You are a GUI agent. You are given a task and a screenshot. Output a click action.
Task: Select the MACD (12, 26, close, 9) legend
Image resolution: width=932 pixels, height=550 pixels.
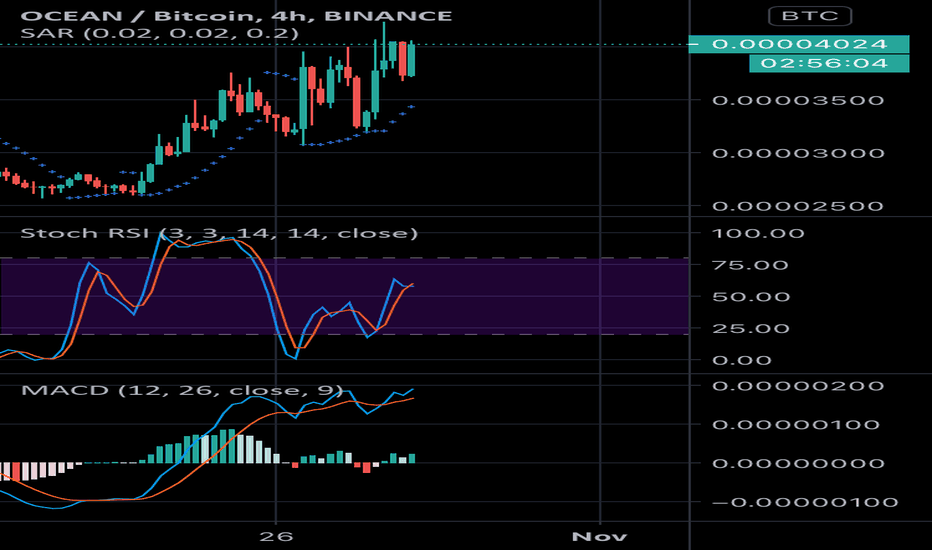click(182, 391)
